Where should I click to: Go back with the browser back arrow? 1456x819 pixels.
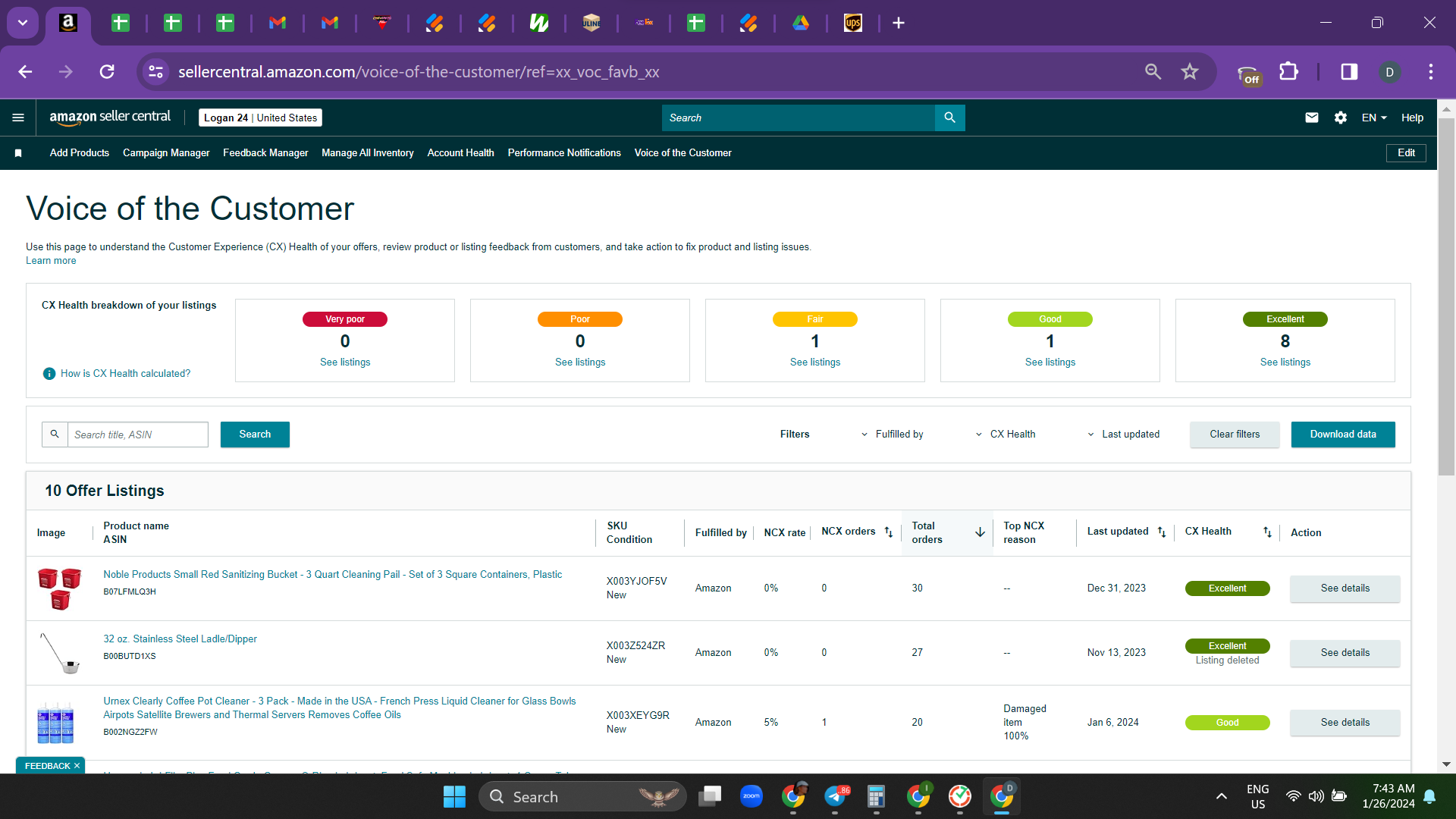coord(25,72)
